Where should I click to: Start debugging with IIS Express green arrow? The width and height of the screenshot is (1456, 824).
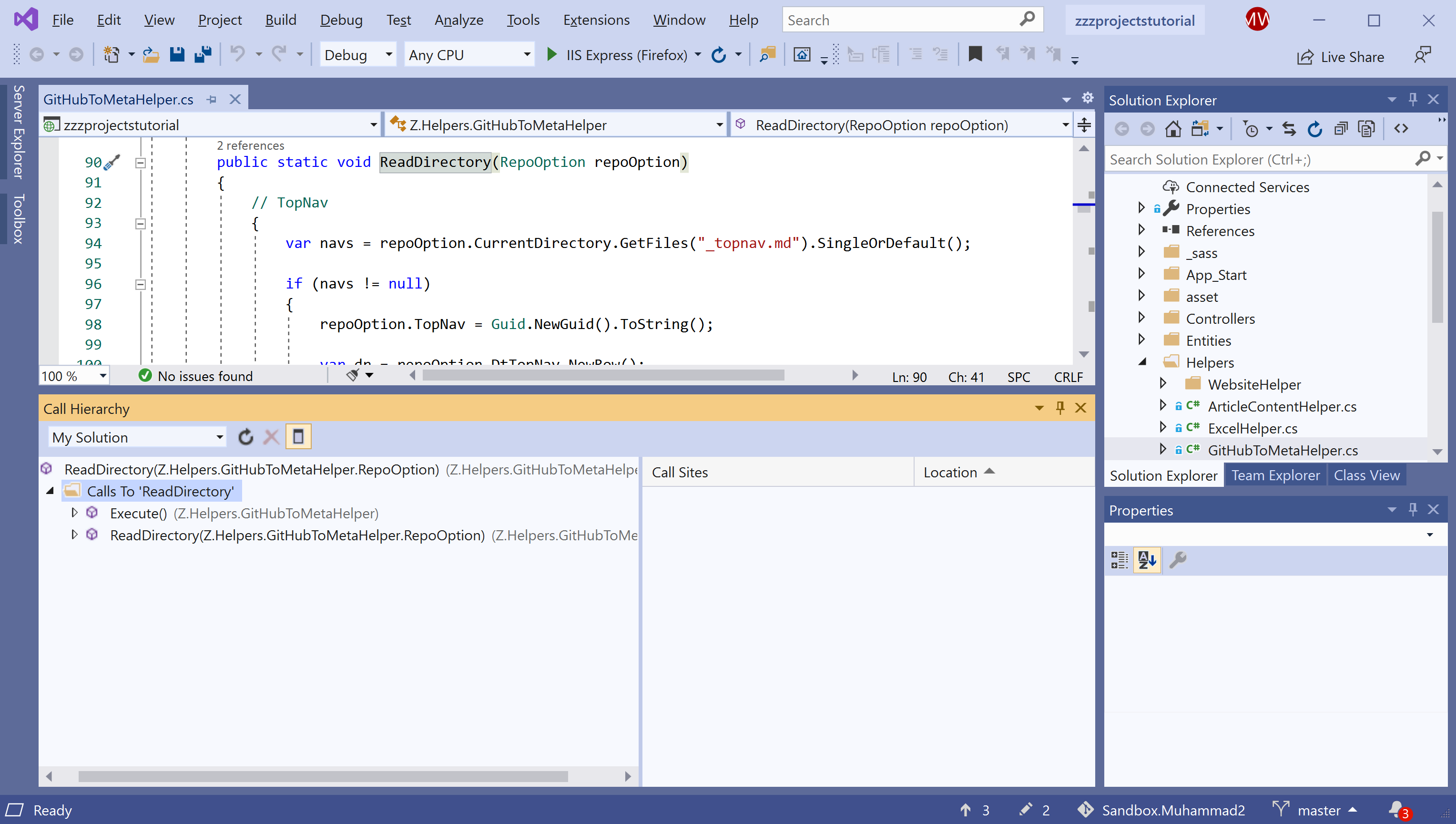tap(551, 55)
